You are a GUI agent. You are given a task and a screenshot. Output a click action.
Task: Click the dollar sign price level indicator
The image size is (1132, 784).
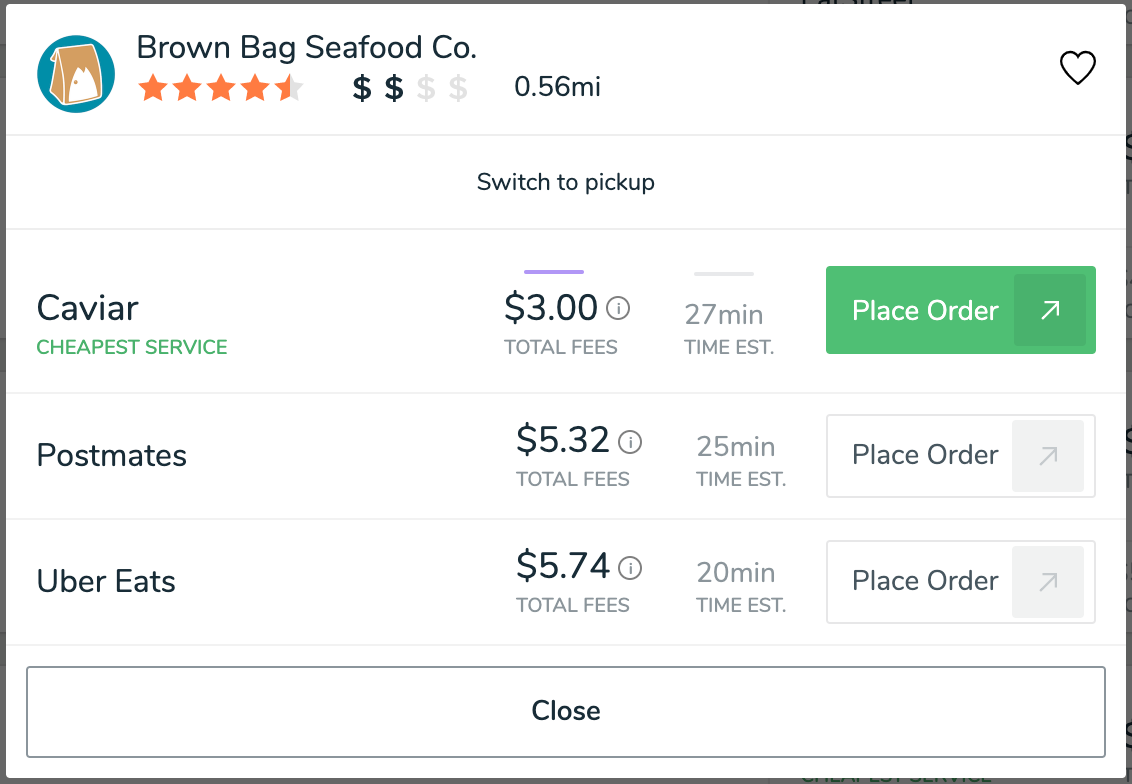click(x=409, y=88)
